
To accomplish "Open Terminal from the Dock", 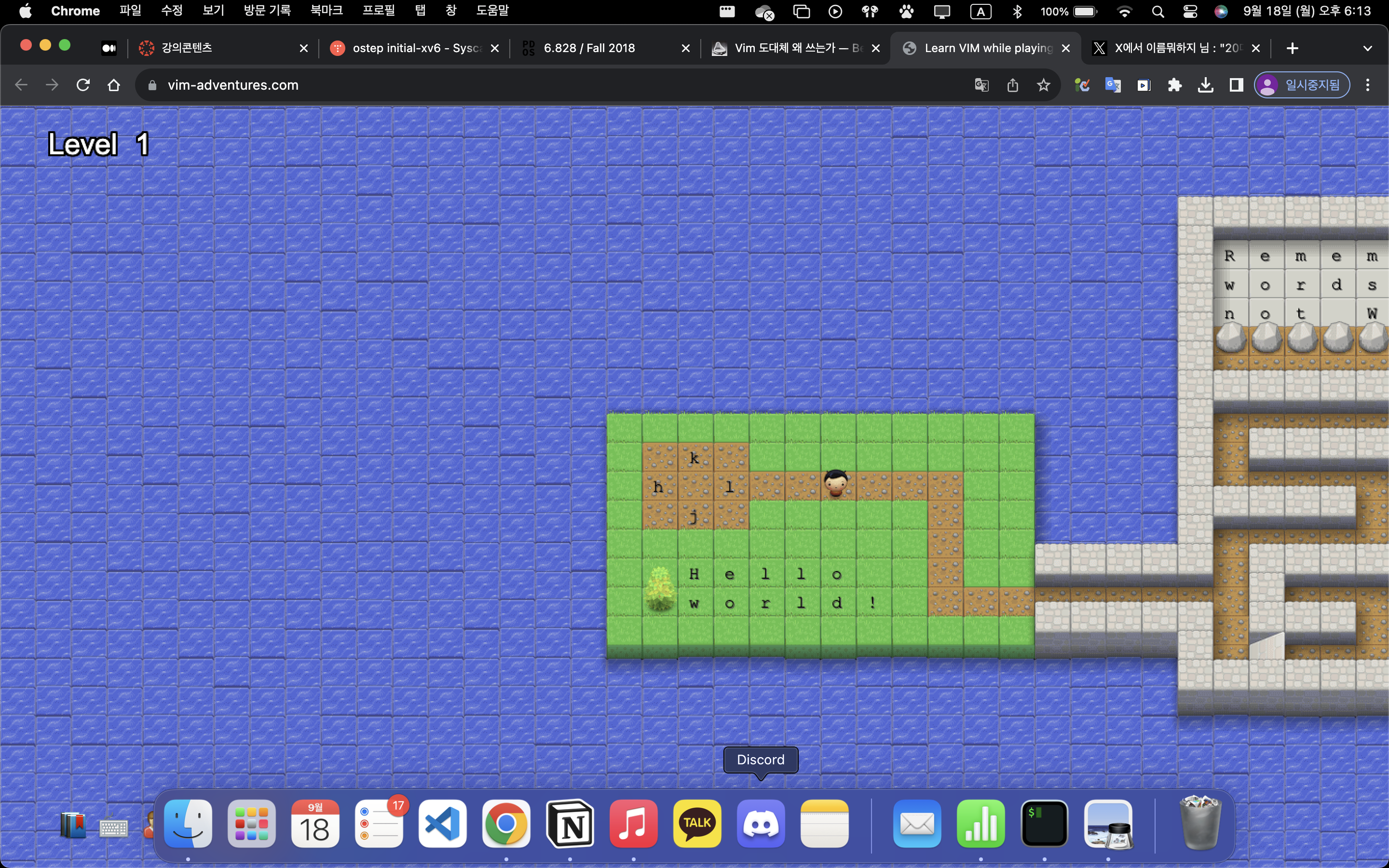I will pos(1045,823).
